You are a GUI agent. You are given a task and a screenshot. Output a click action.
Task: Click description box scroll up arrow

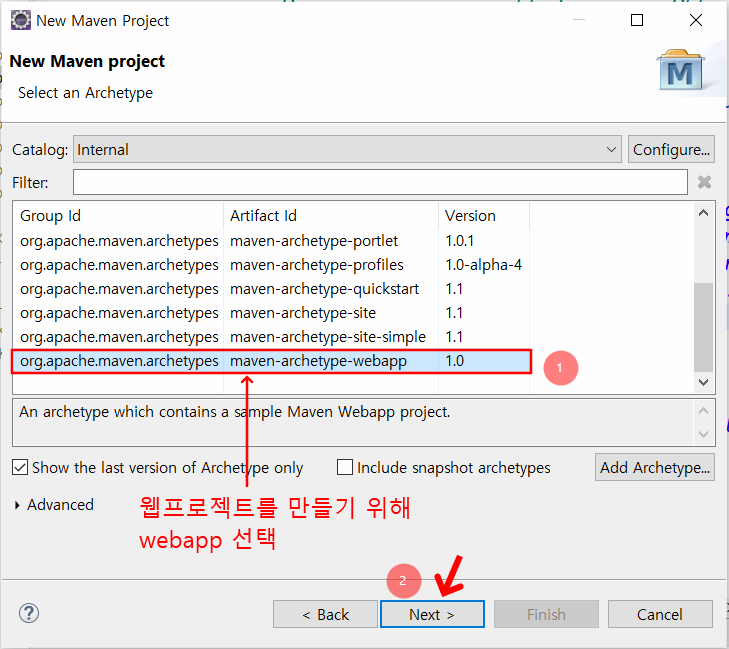tap(703, 411)
